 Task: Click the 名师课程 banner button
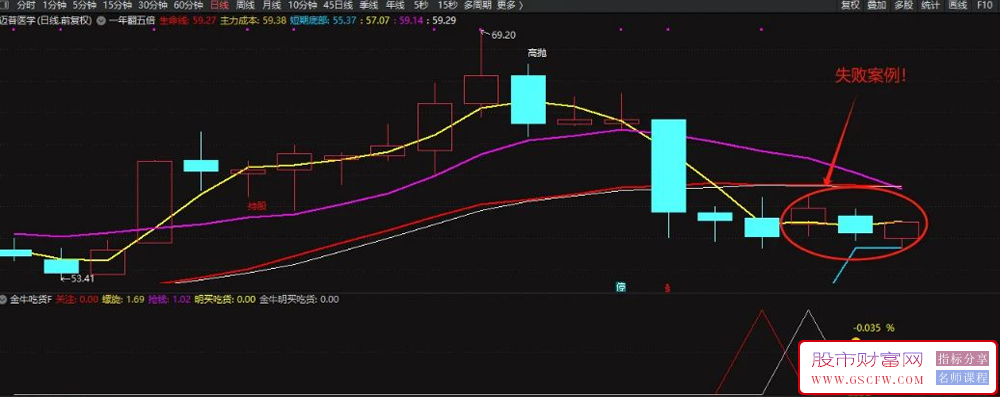point(962,378)
